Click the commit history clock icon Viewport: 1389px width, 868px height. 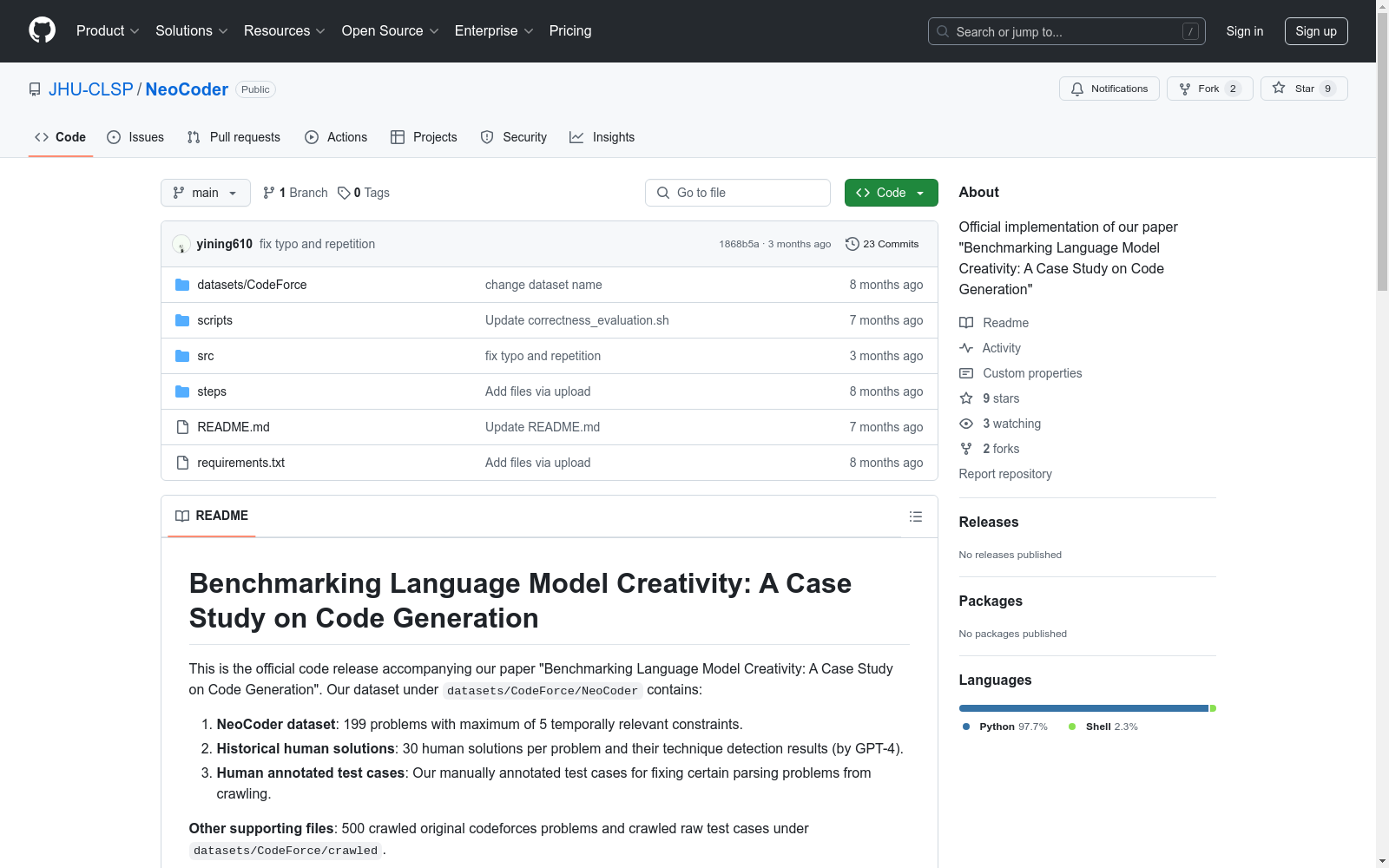click(852, 244)
